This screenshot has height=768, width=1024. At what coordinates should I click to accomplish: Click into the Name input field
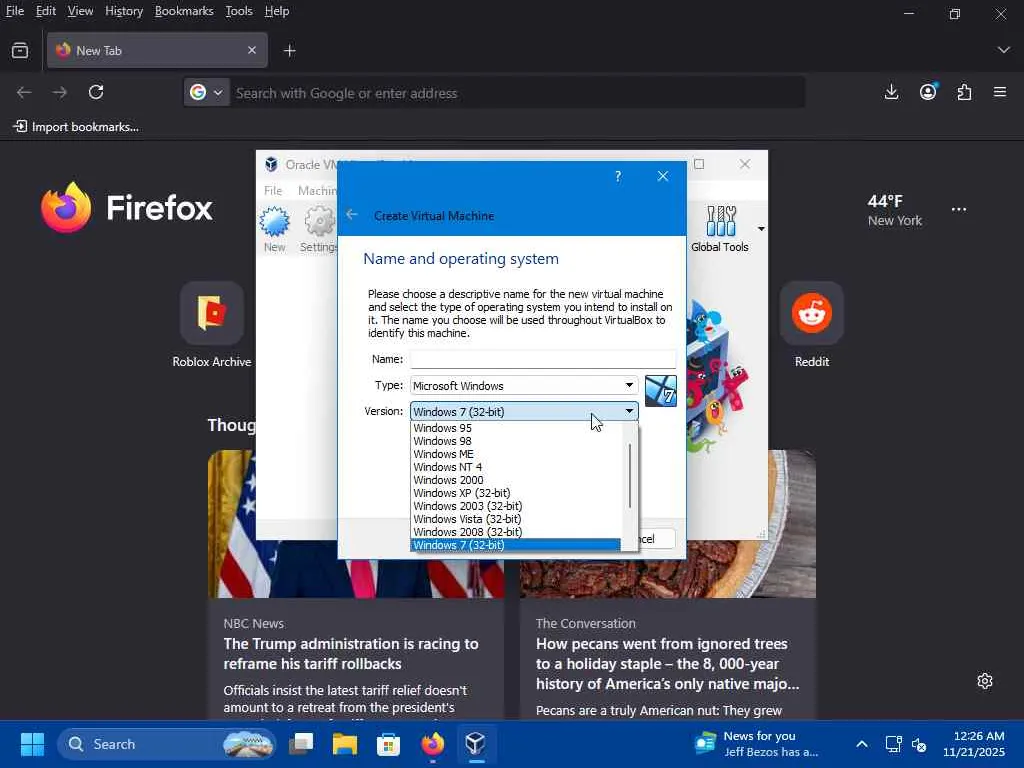pyautogui.click(x=543, y=359)
